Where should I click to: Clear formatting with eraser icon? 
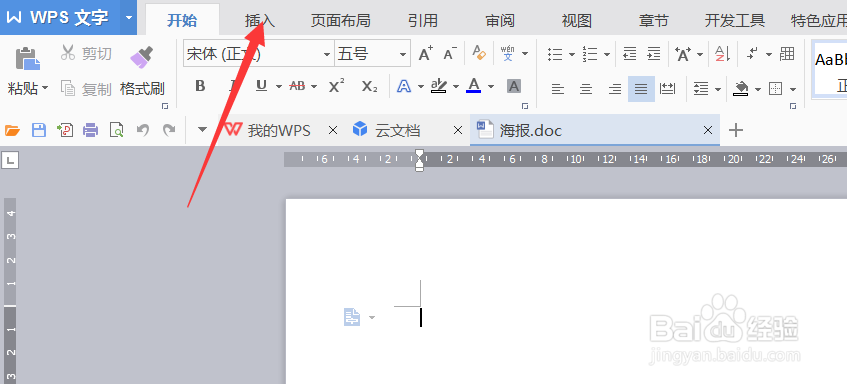[x=479, y=53]
